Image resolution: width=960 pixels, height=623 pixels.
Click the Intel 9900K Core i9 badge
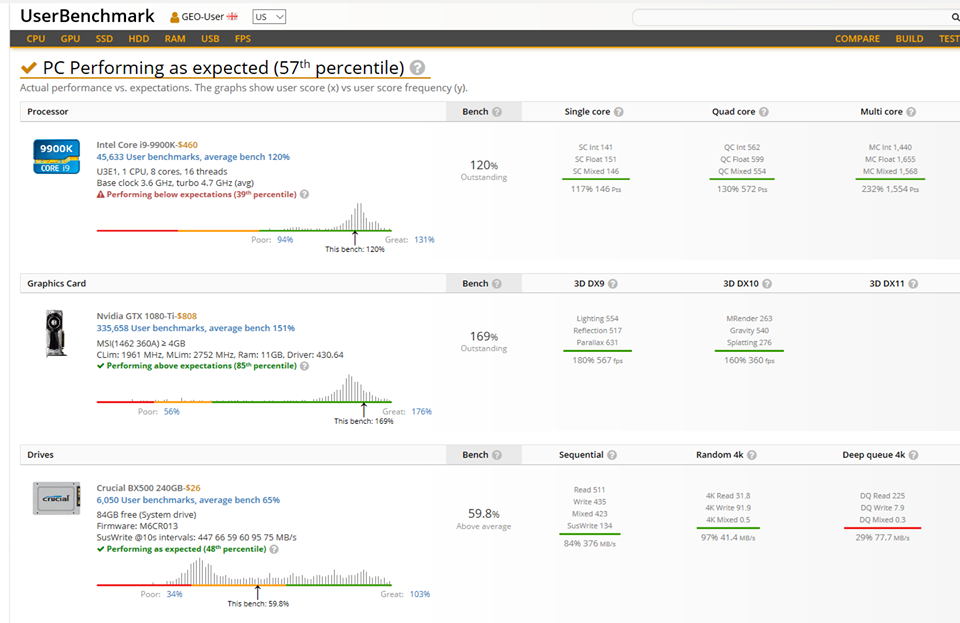pos(56,157)
